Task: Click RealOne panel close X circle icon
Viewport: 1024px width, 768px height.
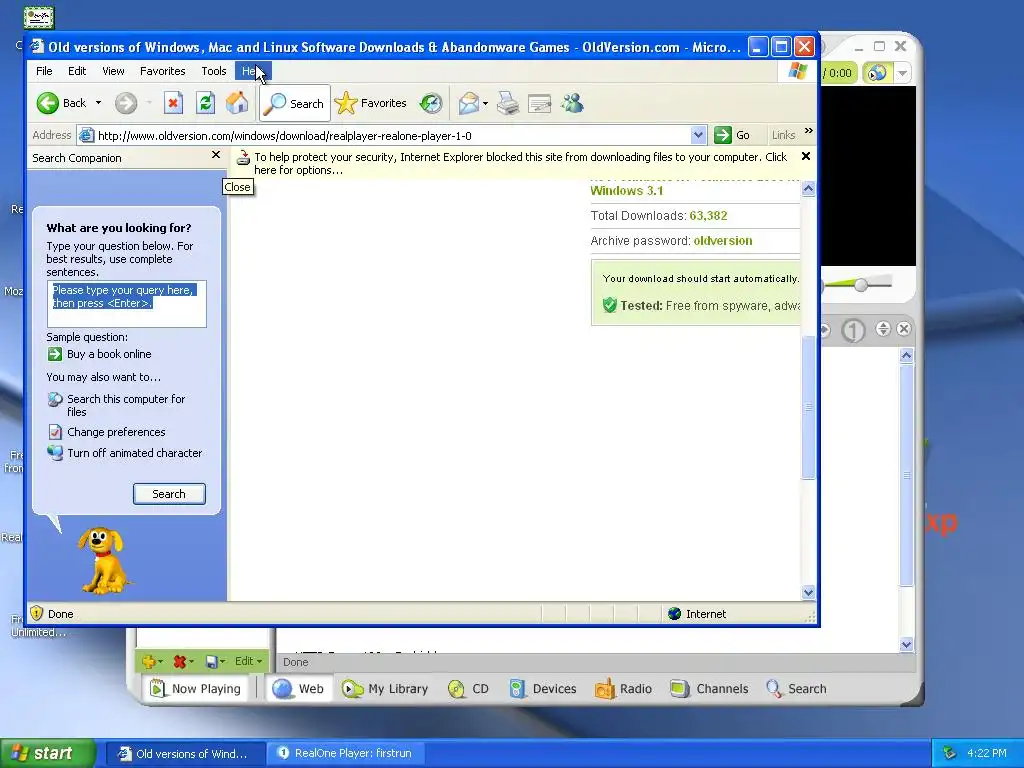Action: click(904, 328)
